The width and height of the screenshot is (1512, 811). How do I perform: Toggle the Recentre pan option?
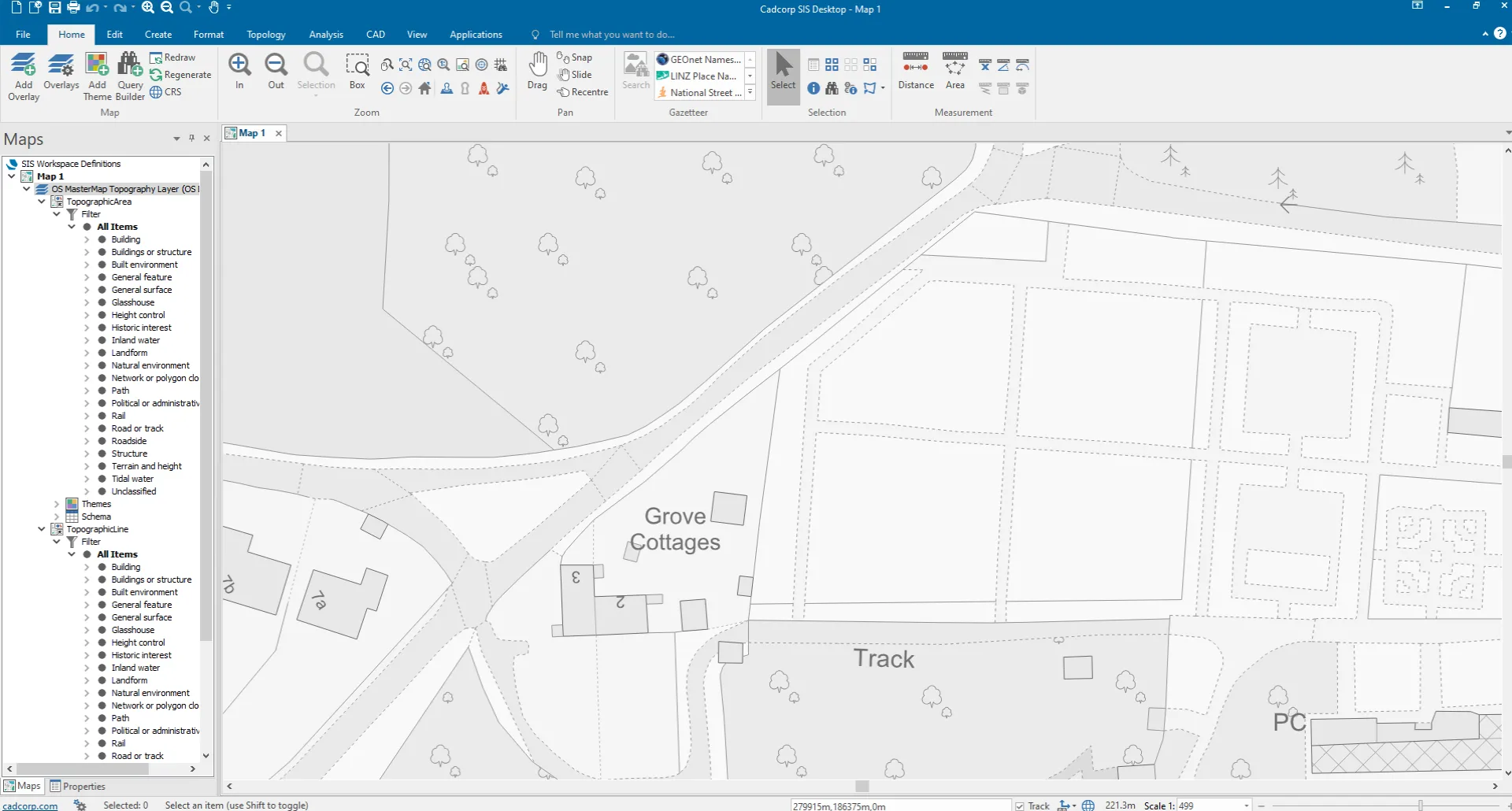pos(584,91)
